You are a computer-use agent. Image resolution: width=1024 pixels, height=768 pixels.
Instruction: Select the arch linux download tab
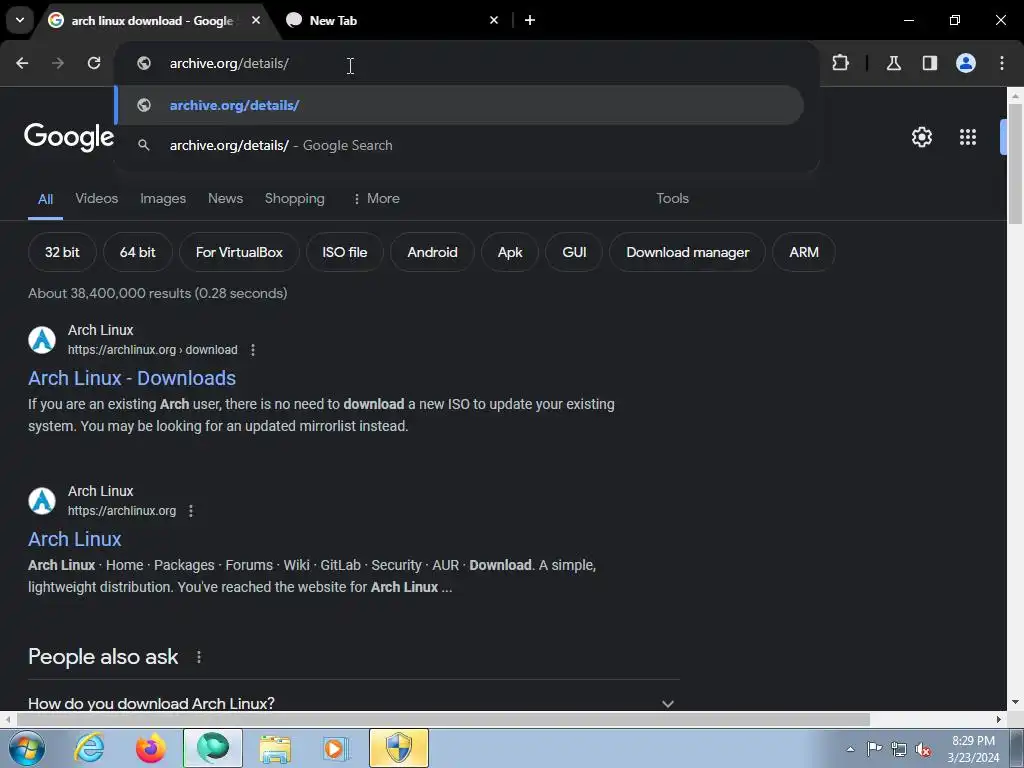pyautogui.click(x=151, y=20)
